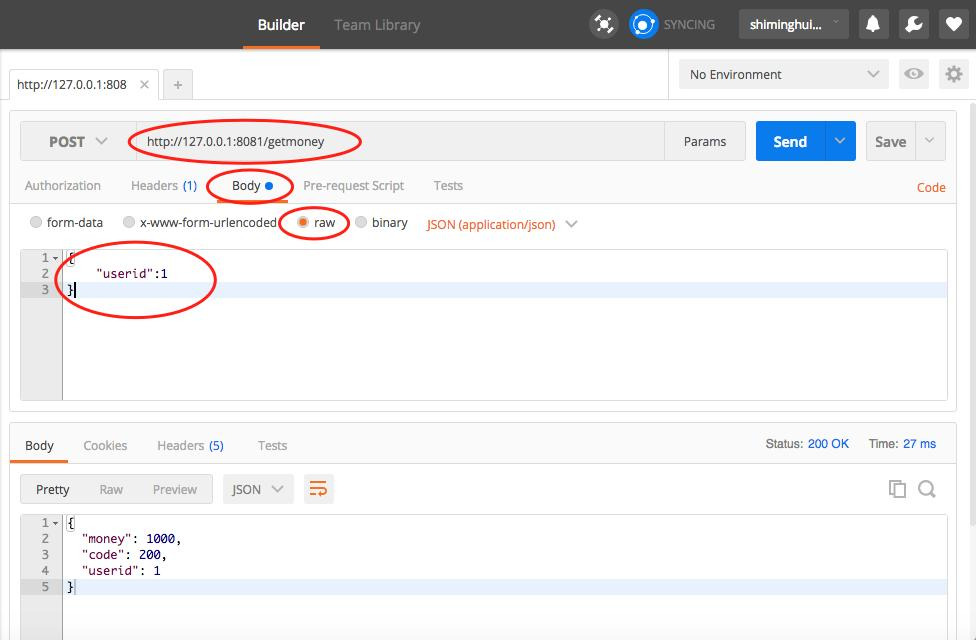The width and height of the screenshot is (976, 640).
Task: Select the x-www-form-urlencoded radio button
Action: pyautogui.click(x=128, y=222)
